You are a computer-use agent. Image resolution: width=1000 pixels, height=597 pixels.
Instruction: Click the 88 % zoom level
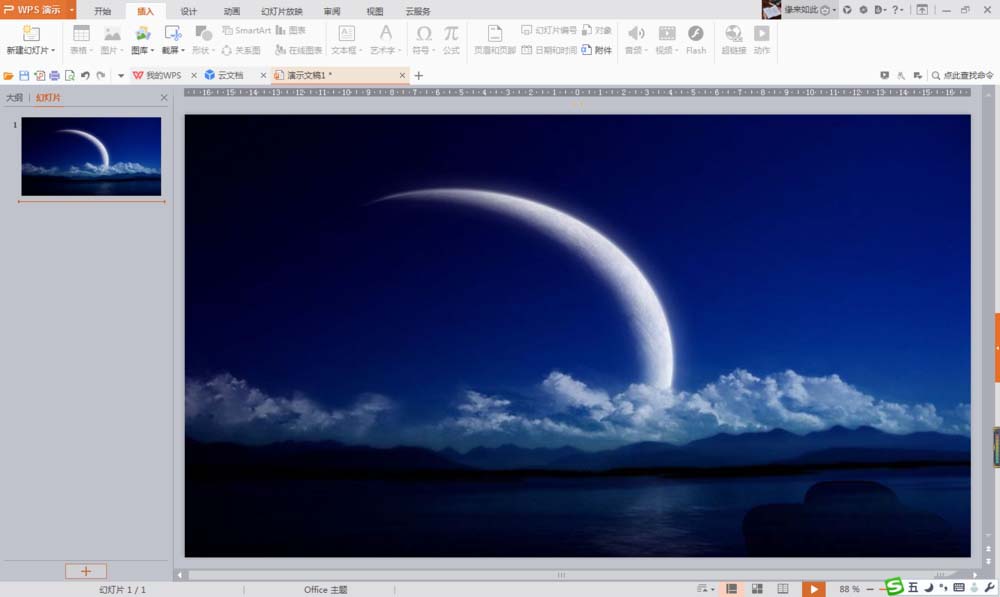click(849, 589)
